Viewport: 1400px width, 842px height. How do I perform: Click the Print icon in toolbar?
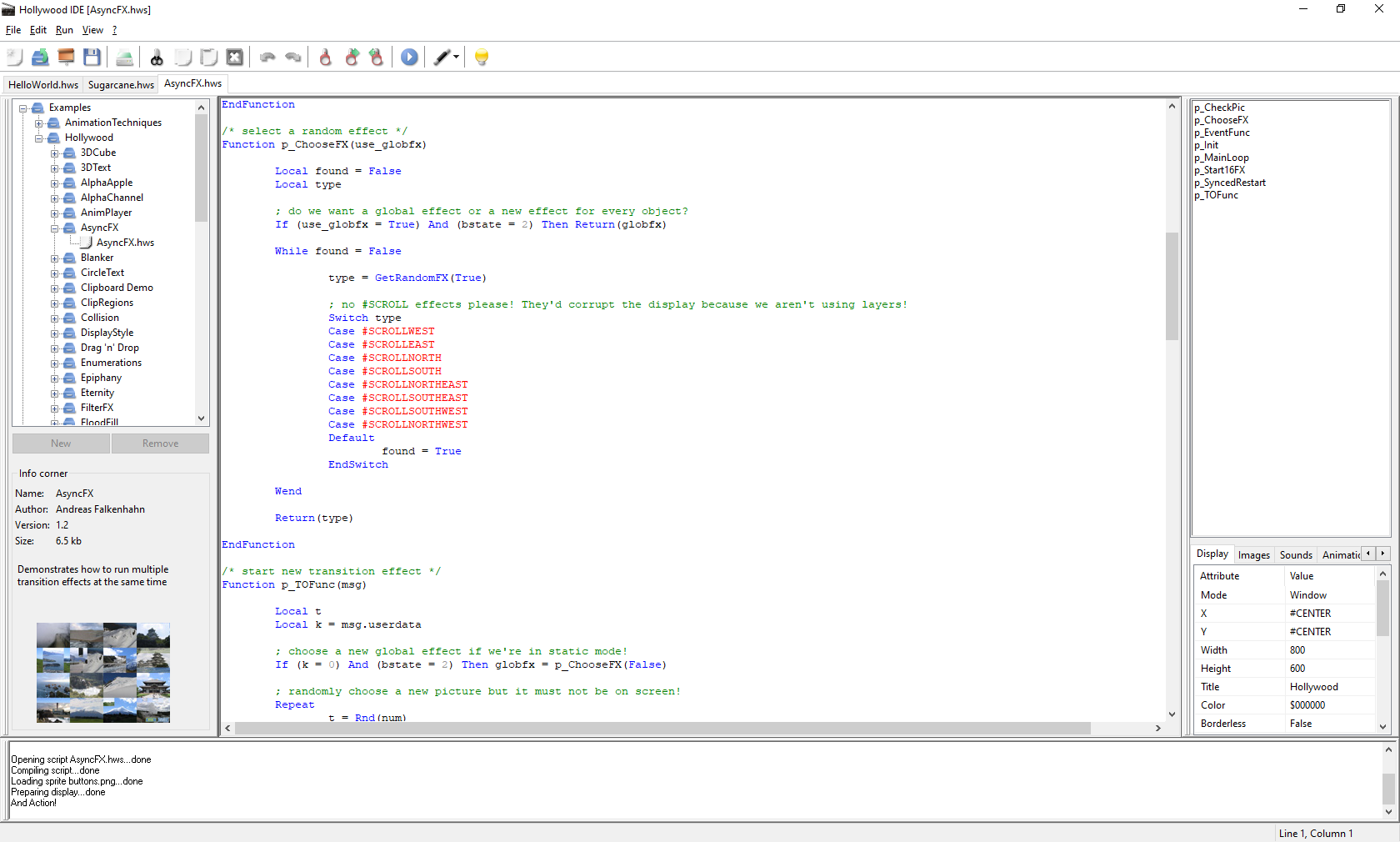tap(124, 57)
